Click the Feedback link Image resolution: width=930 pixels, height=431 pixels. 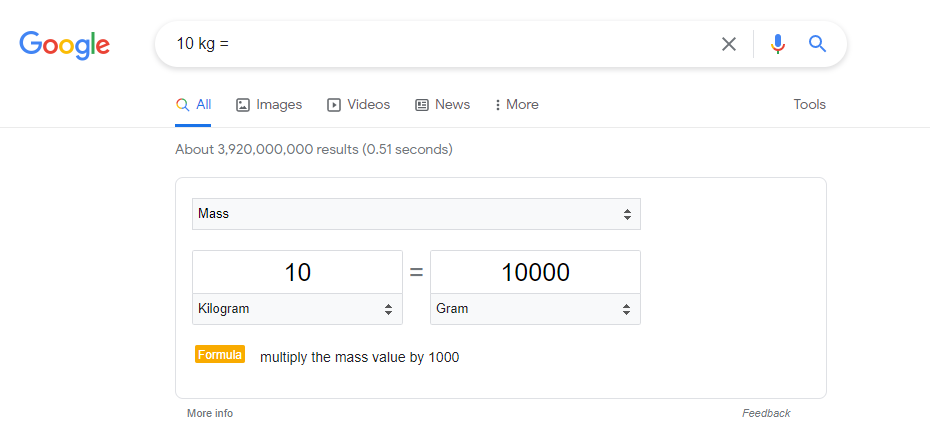766,413
